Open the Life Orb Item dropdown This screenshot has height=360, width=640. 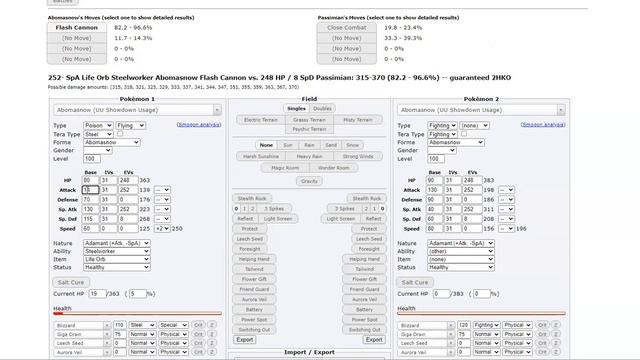click(x=117, y=259)
